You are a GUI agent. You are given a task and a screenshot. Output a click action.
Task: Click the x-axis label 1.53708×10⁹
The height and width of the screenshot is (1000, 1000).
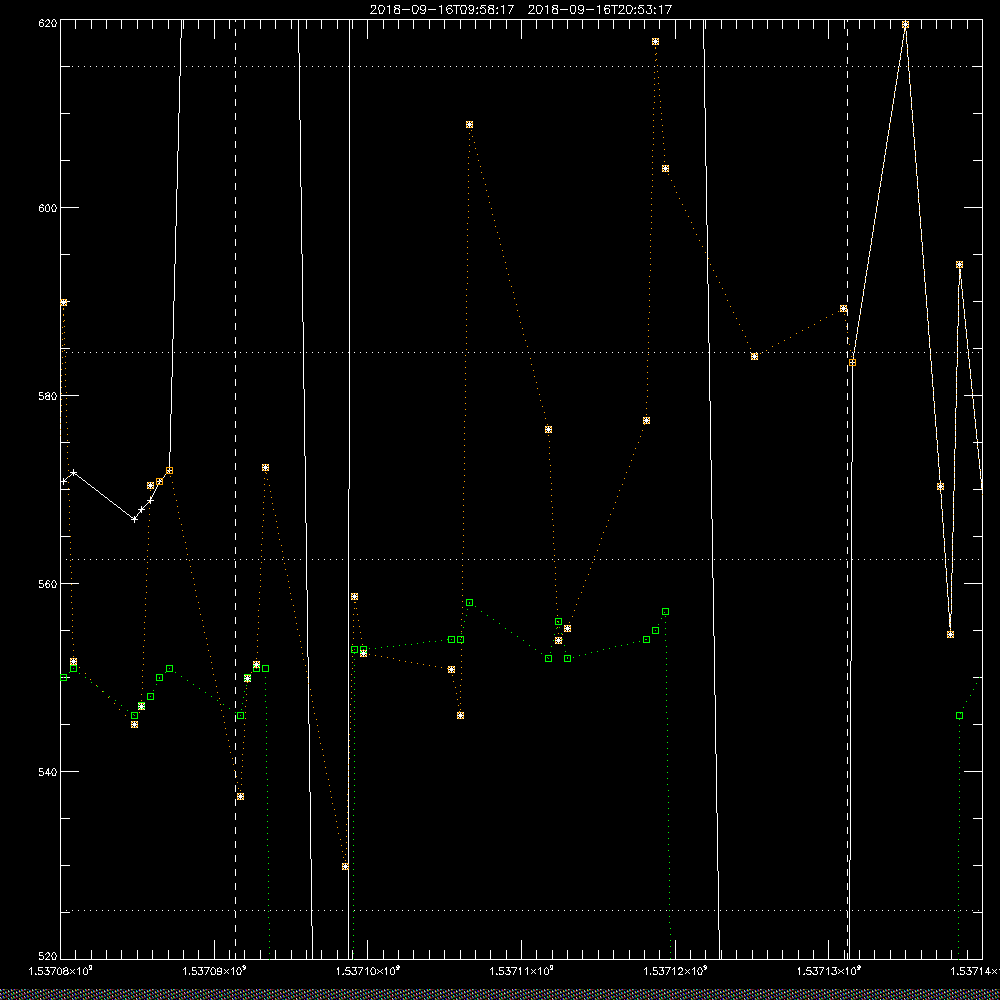click(61, 971)
